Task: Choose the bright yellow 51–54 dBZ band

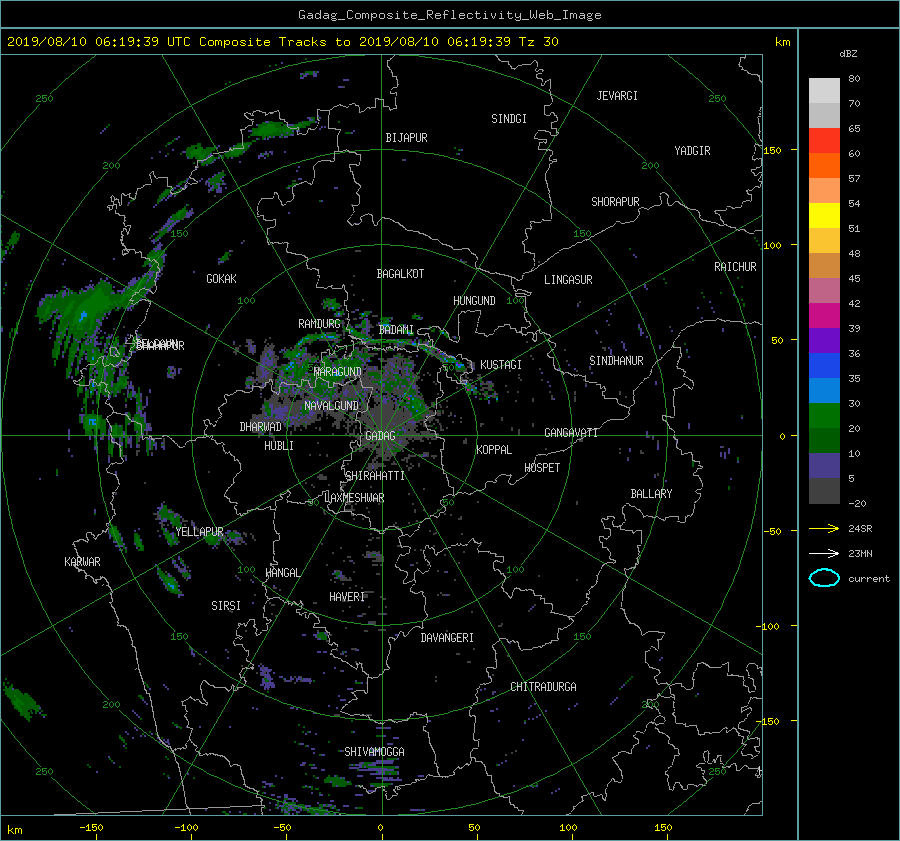Action: [x=824, y=215]
